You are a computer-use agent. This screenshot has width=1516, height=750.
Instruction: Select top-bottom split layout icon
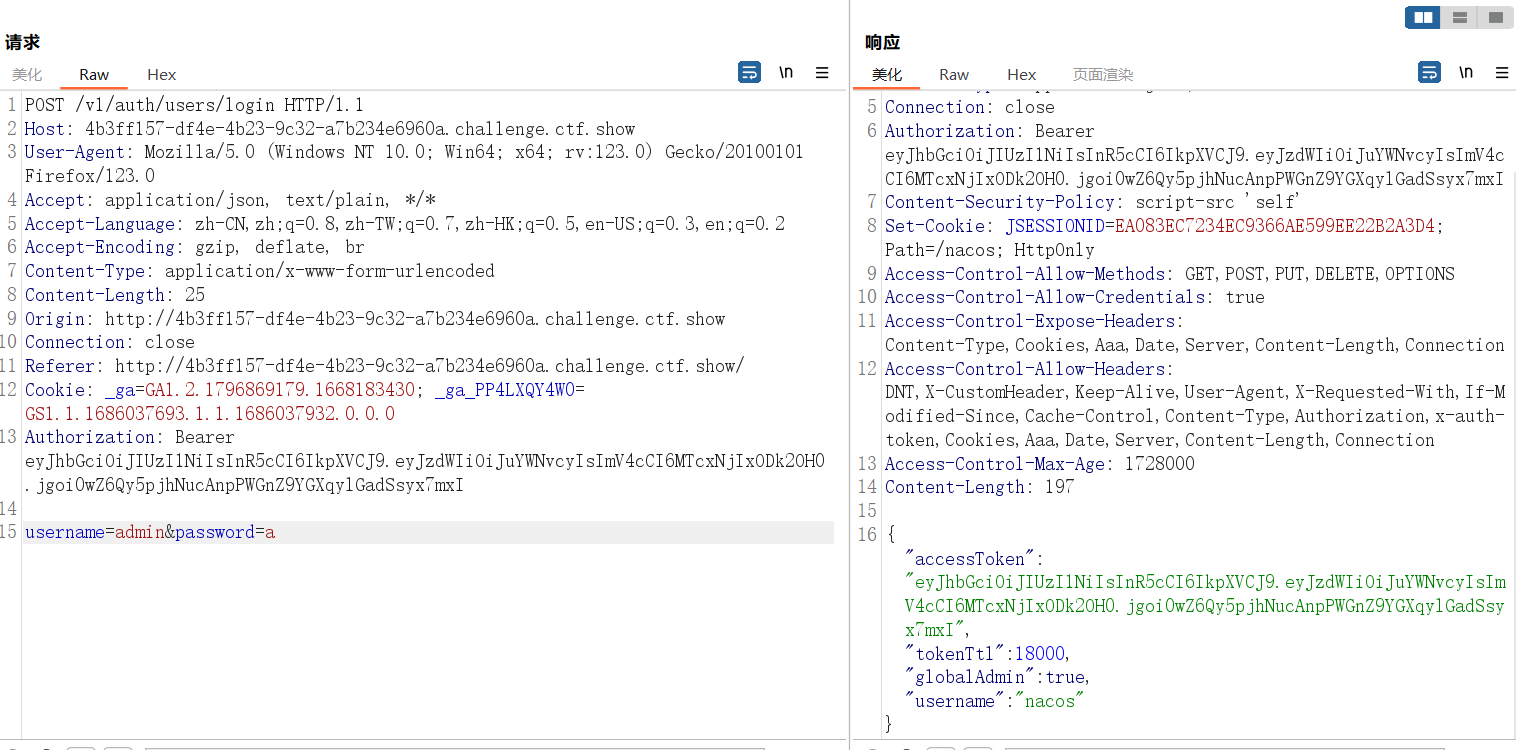[x=1459, y=17]
